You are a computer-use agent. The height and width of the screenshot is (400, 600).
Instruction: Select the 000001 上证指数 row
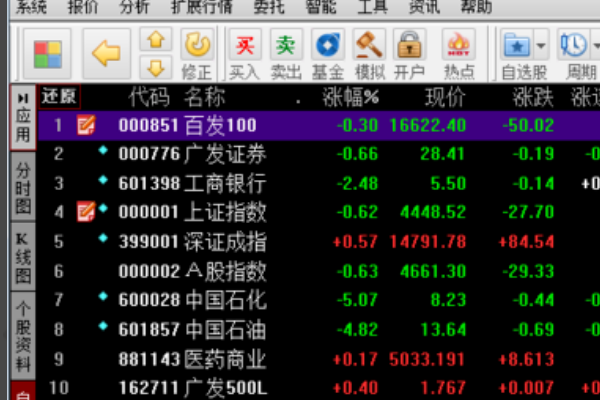[319, 212]
